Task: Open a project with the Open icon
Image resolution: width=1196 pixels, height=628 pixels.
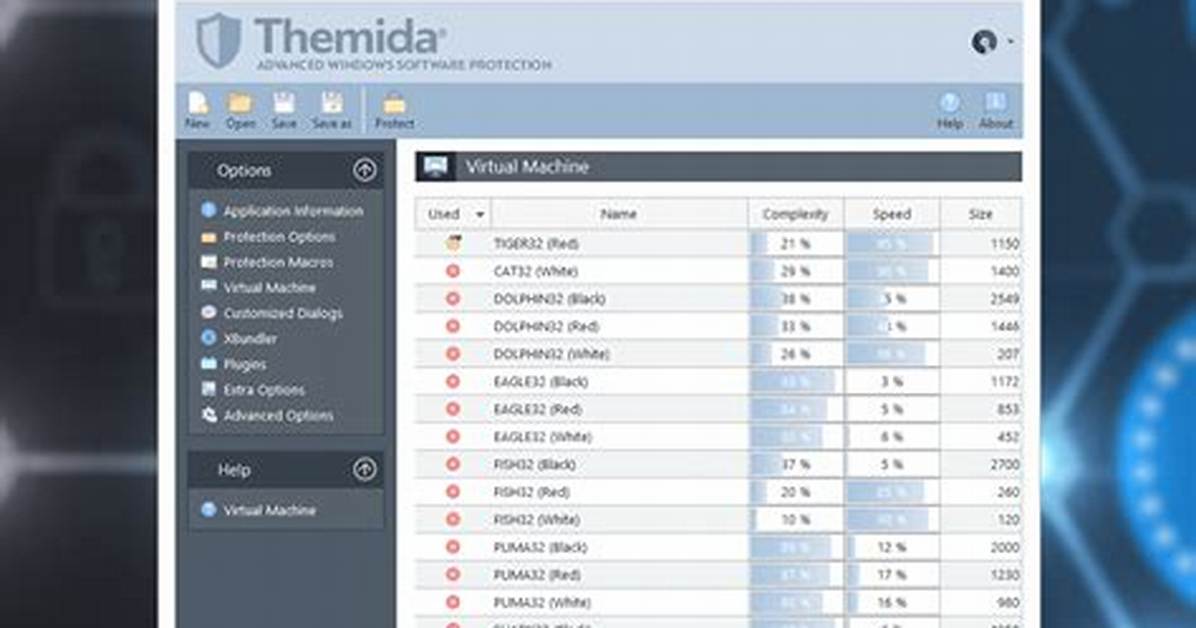Action: tap(240, 111)
